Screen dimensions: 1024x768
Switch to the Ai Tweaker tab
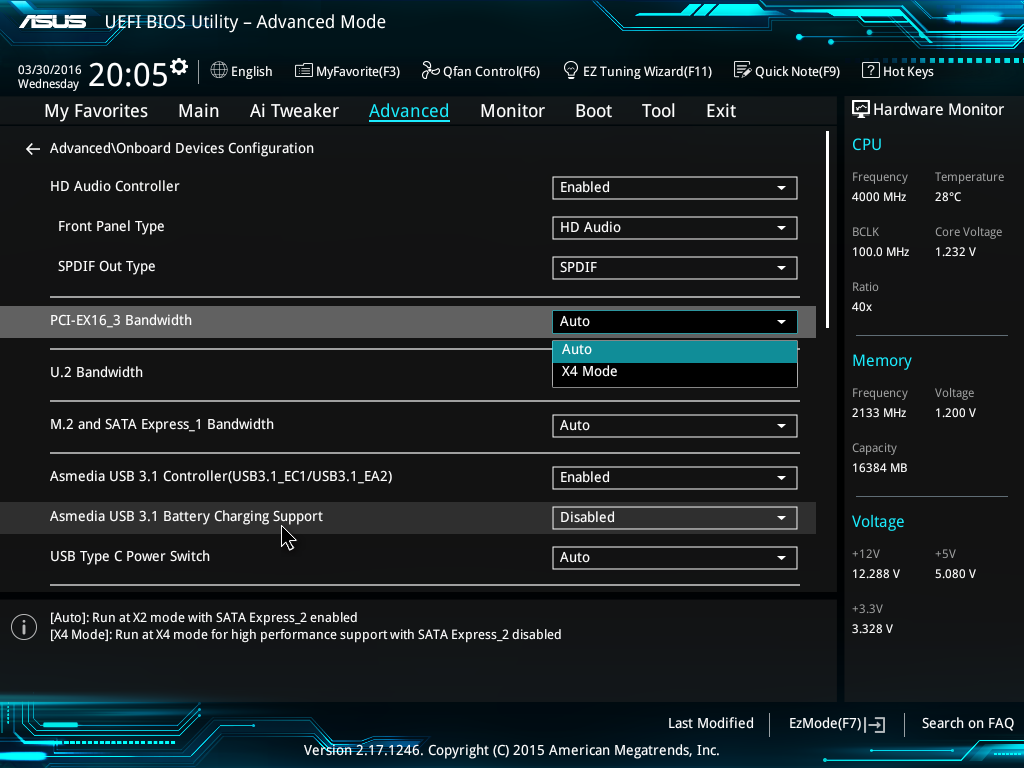(x=294, y=111)
